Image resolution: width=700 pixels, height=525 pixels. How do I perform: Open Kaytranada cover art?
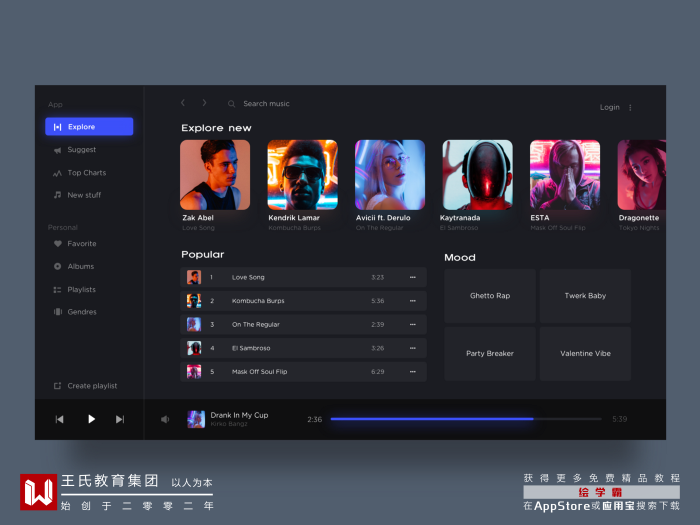pos(477,175)
